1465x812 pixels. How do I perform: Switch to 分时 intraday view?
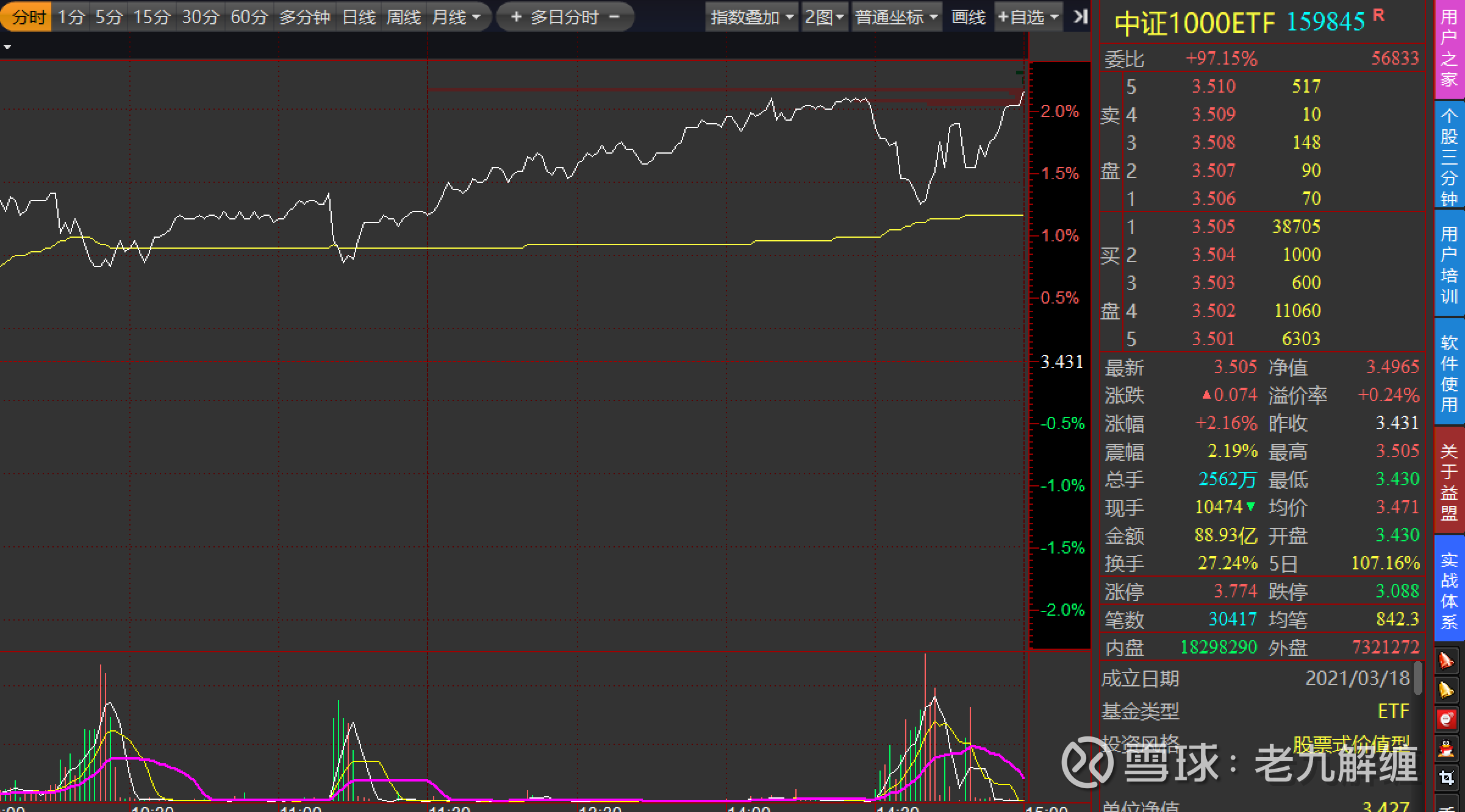28,17
